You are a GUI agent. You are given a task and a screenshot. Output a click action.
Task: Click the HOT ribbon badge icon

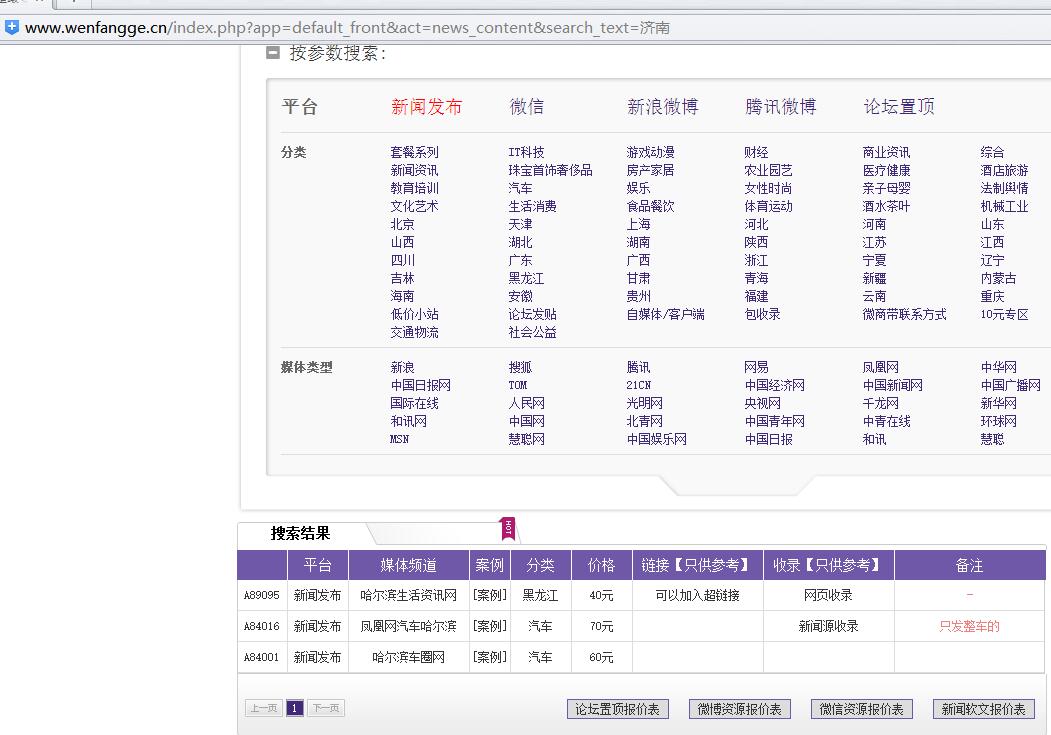[509, 528]
